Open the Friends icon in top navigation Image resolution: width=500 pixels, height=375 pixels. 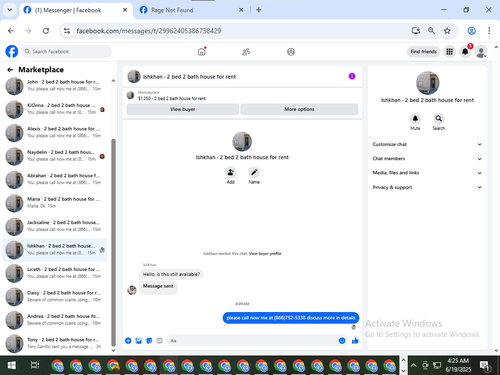click(246, 52)
